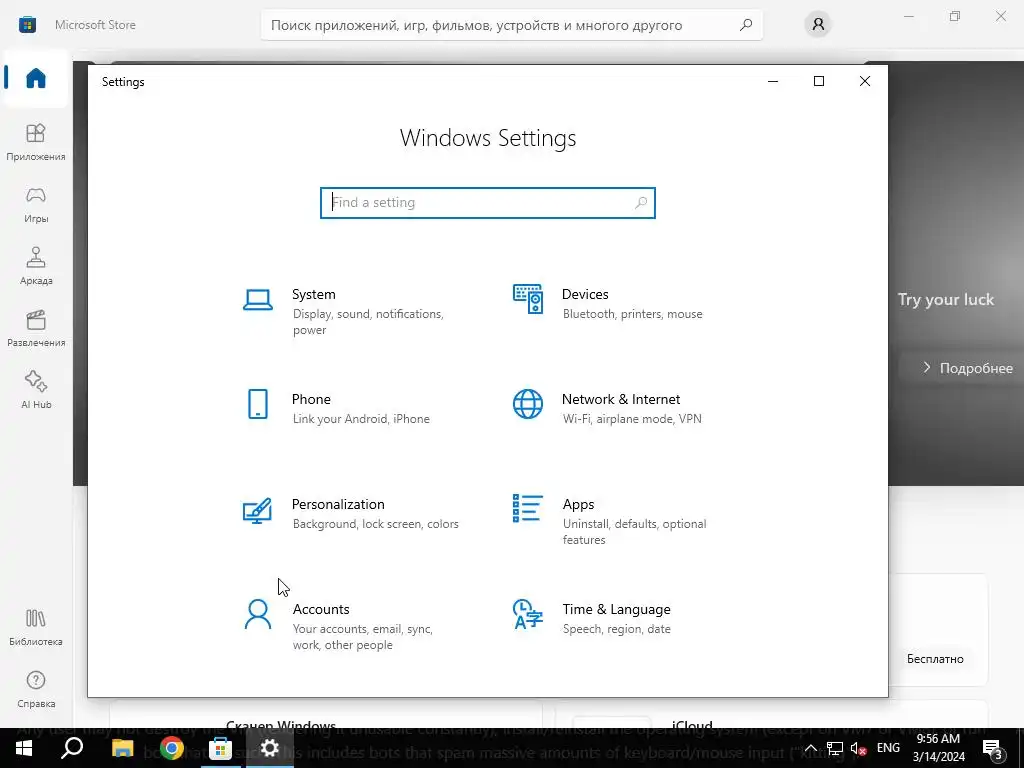Viewport: 1024px width, 768px height.
Task: Click the Apps heading text
Action: pos(579,504)
